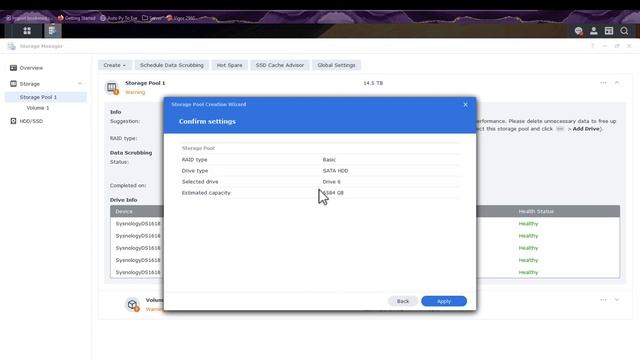The image size is (640, 360).
Task: Open the Hot Spare tab
Action: (229, 65)
